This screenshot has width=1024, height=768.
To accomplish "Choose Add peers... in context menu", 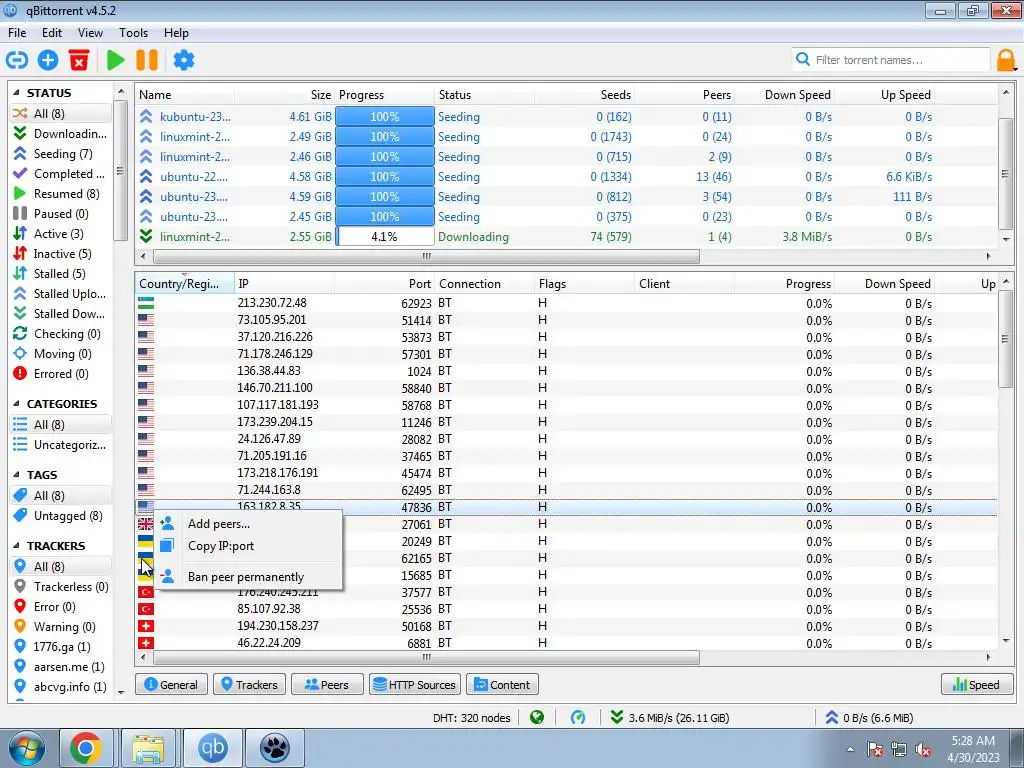I will click(x=248, y=524).
